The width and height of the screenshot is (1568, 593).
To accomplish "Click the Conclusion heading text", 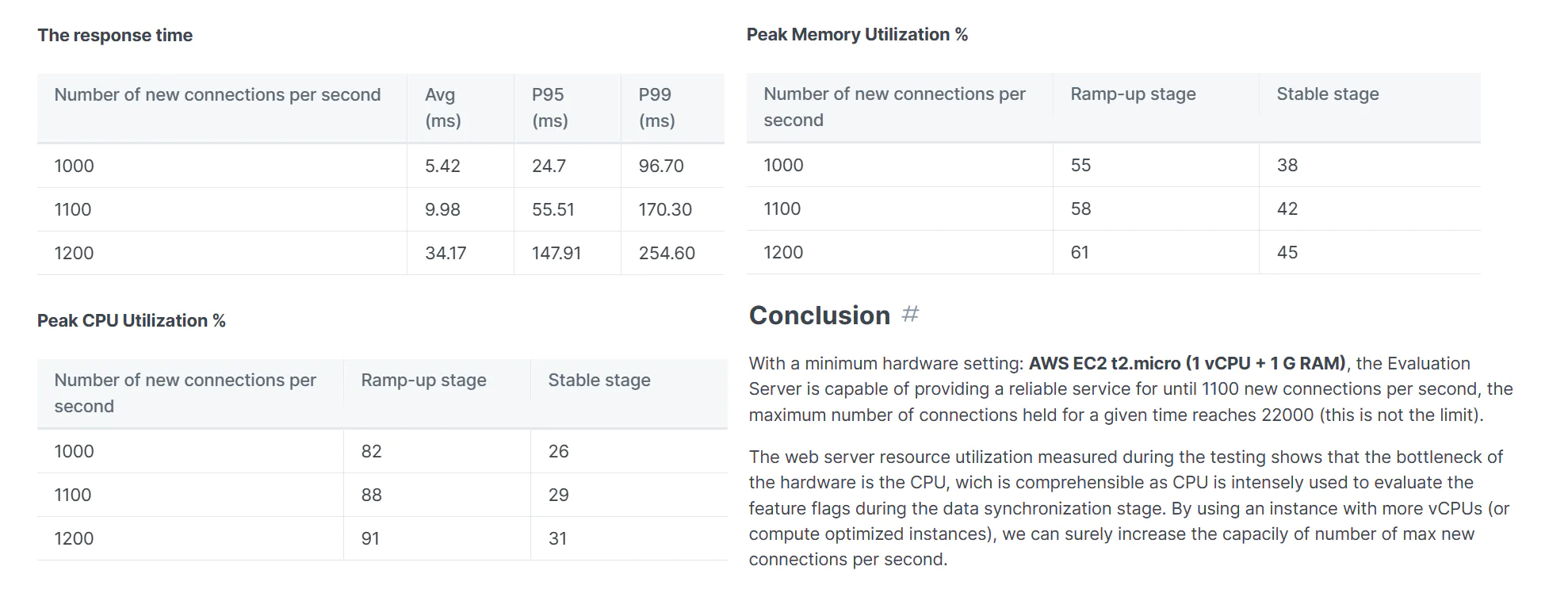I will coord(820,315).
